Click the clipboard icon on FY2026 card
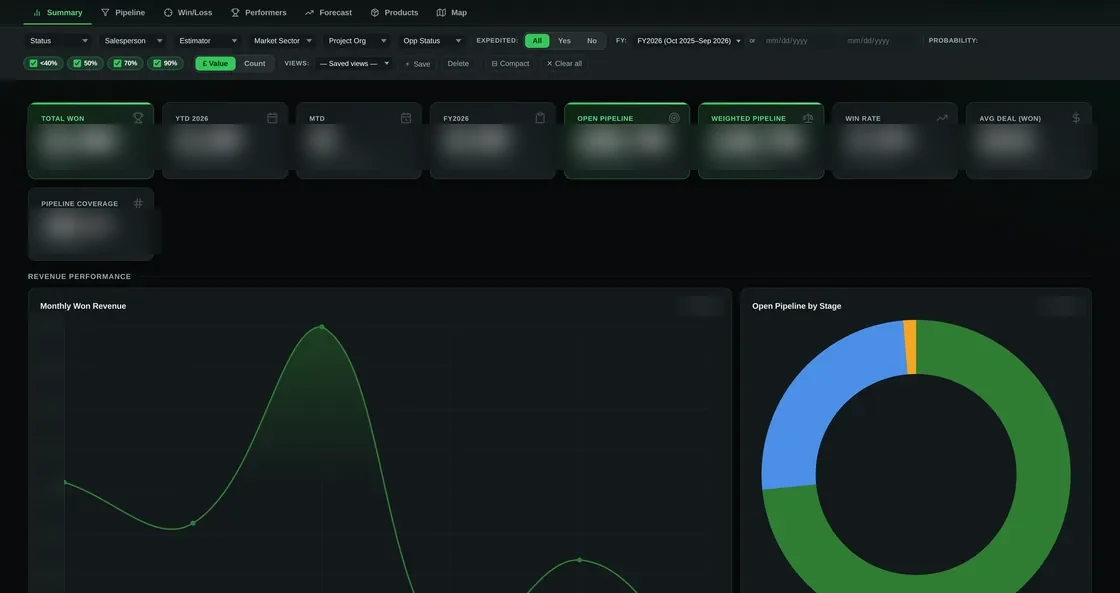The height and width of the screenshot is (593, 1120). coord(540,118)
